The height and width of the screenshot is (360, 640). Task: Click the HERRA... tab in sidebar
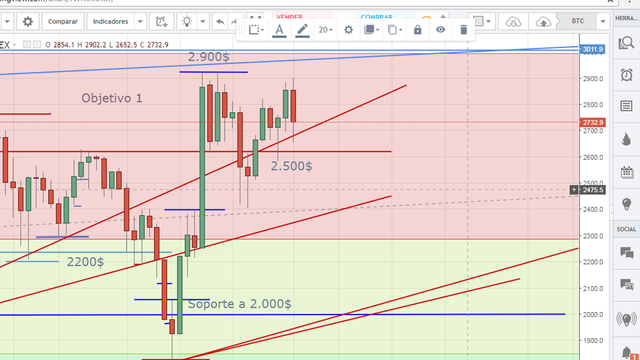626,18
